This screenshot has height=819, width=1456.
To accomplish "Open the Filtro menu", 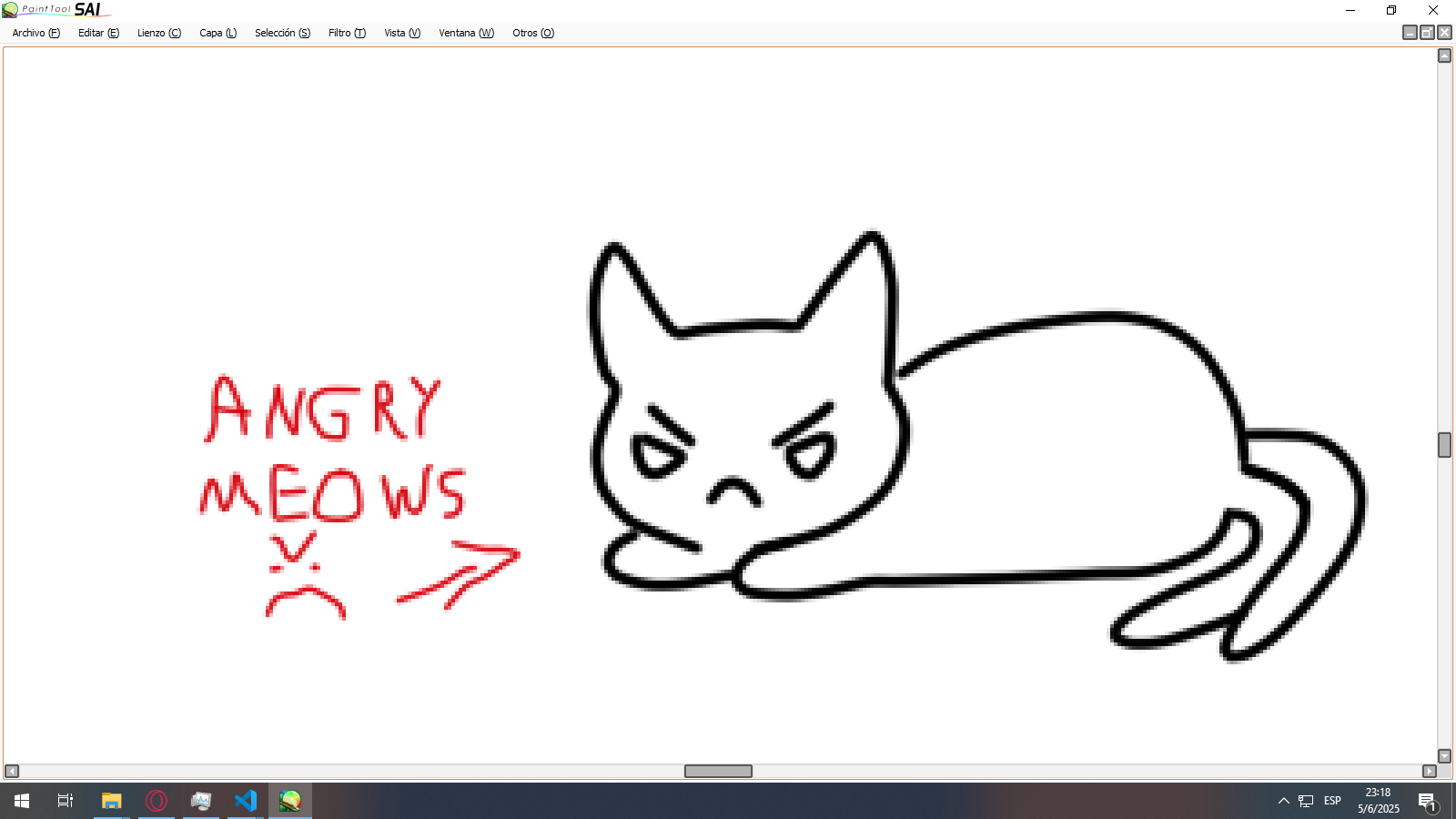I will (347, 33).
